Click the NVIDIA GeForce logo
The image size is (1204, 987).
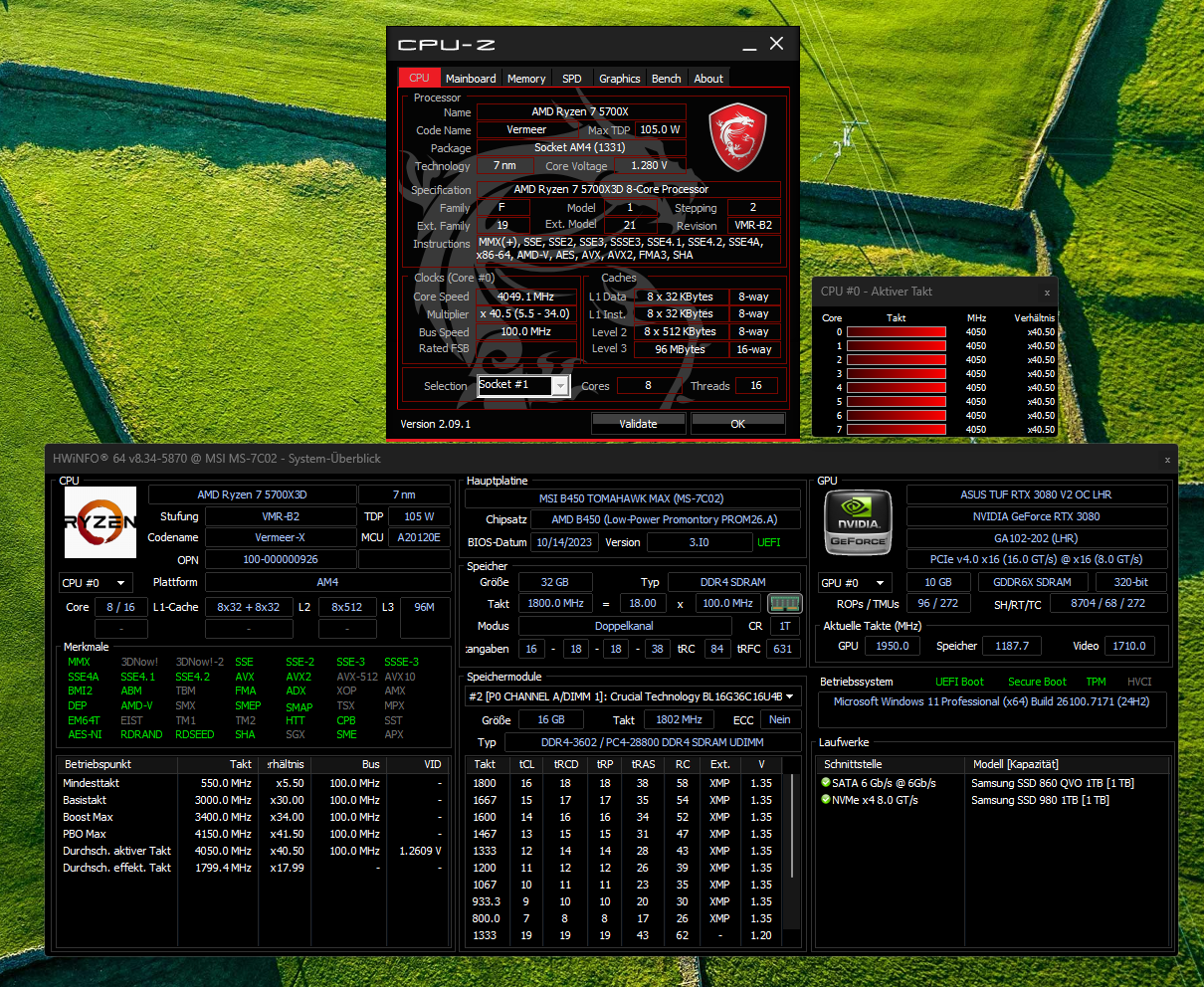pos(858,521)
